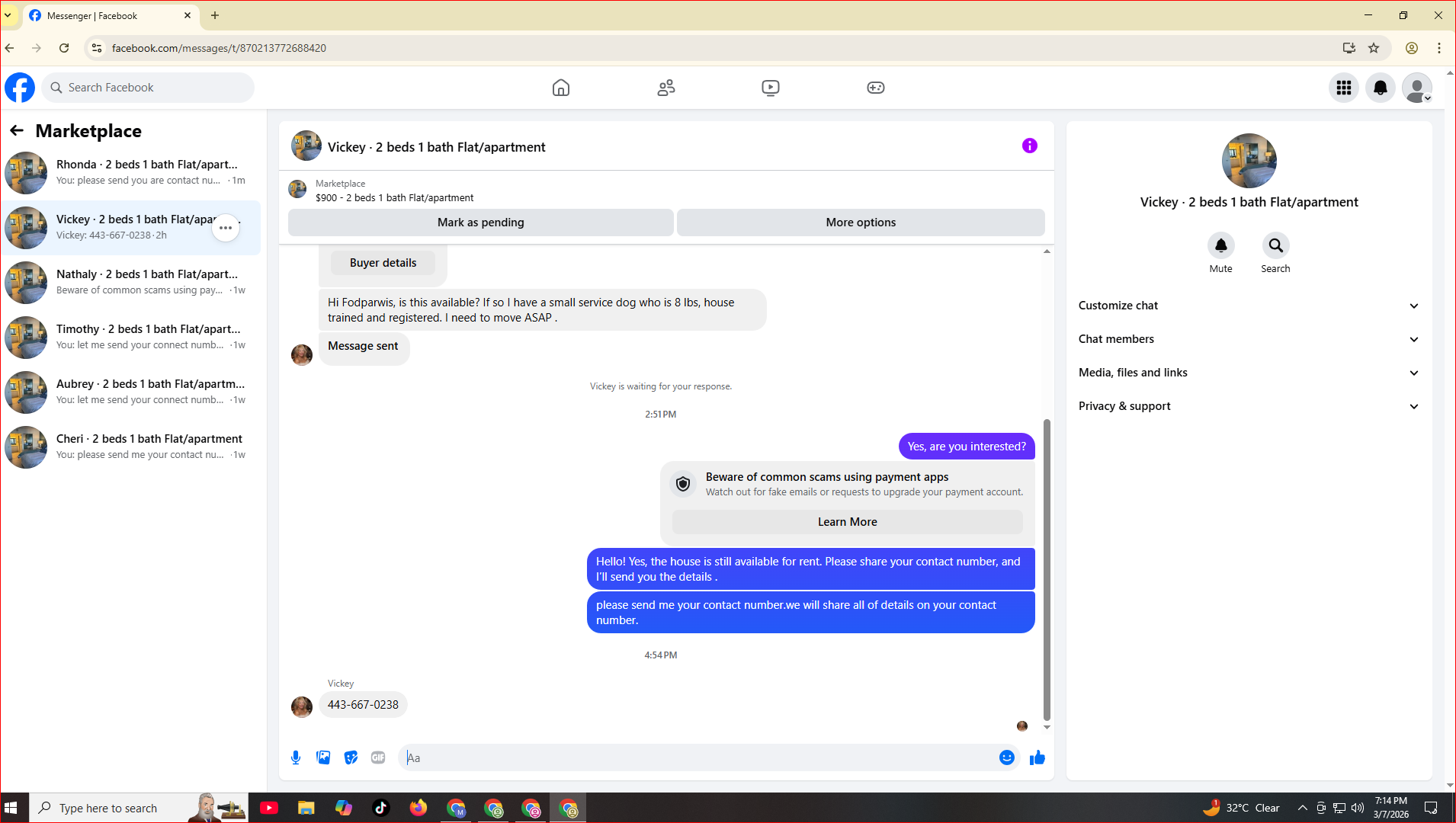1456x823 pixels.
Task: Open the account profile menu
Action: [1417, 88]
